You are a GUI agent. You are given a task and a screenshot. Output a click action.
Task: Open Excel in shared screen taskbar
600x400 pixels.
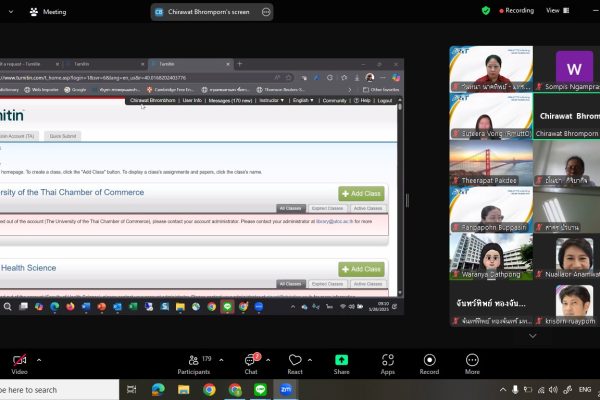click(133, 307)
